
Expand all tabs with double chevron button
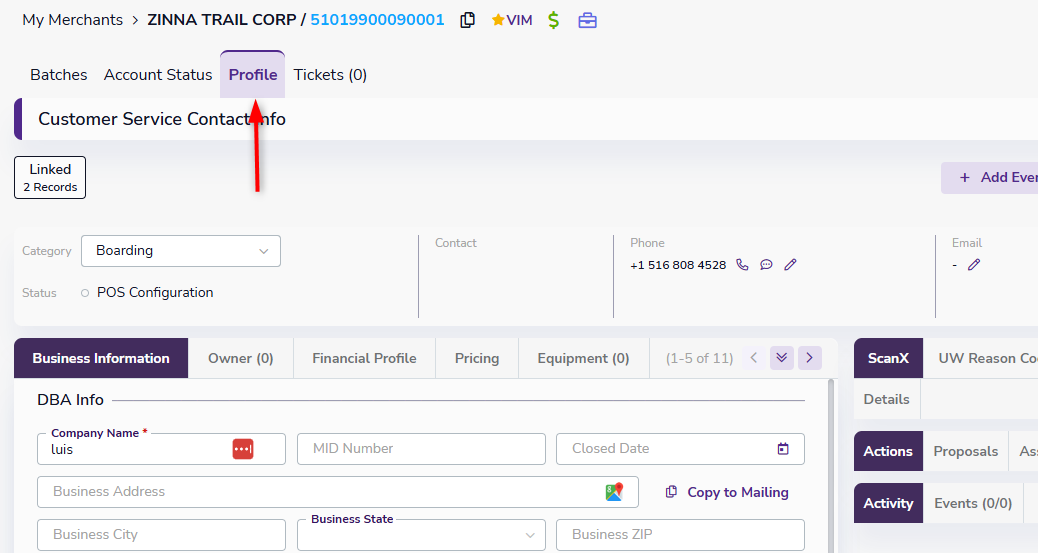tap(782, 358)
